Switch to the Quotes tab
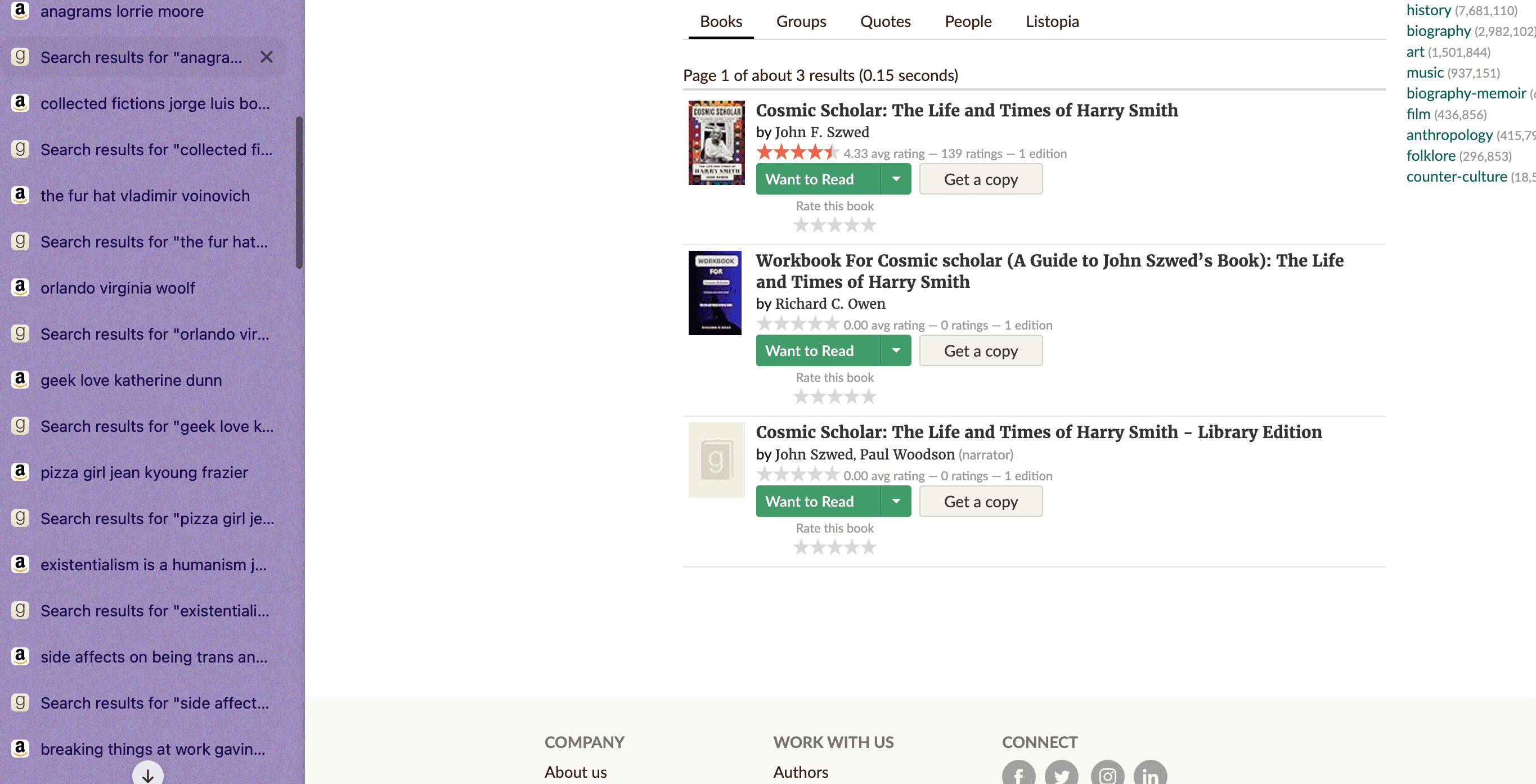This screenshot has height=784, width=1536. [885, 21]
